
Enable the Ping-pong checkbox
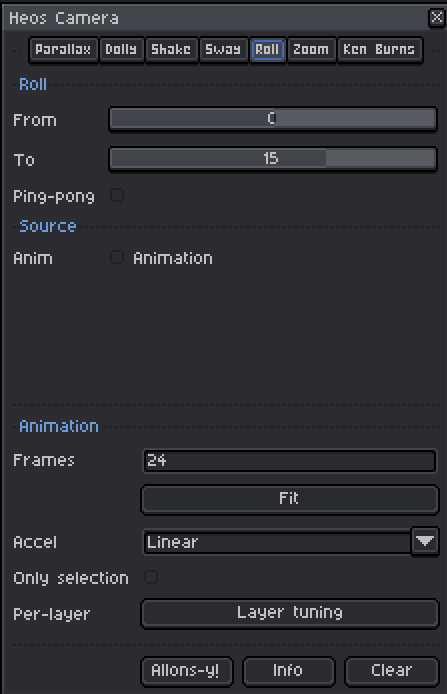pos(117,195)
